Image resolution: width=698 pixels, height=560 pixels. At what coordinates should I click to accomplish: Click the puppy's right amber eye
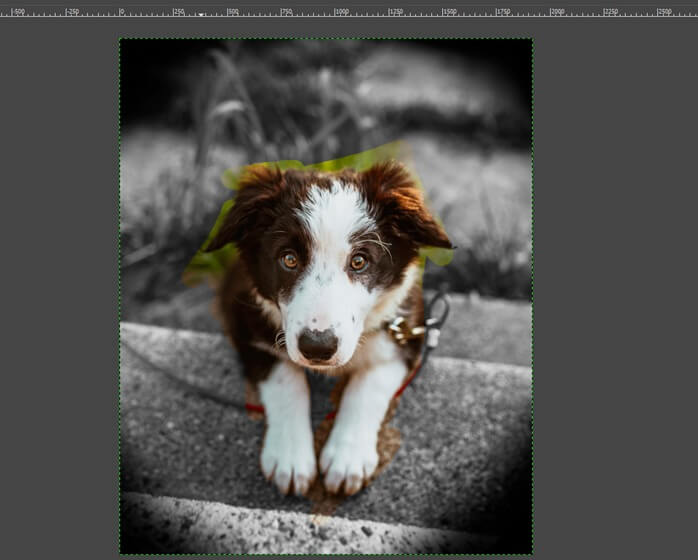(358, 262)
